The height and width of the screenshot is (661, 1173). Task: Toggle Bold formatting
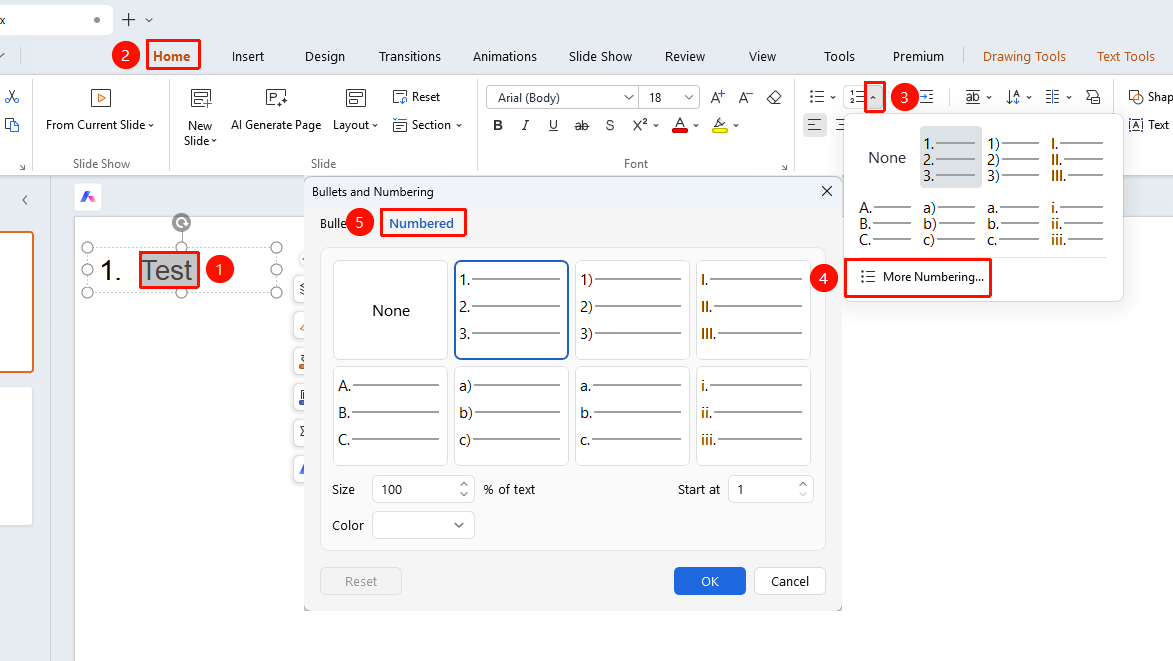click(x=497, y=126)
